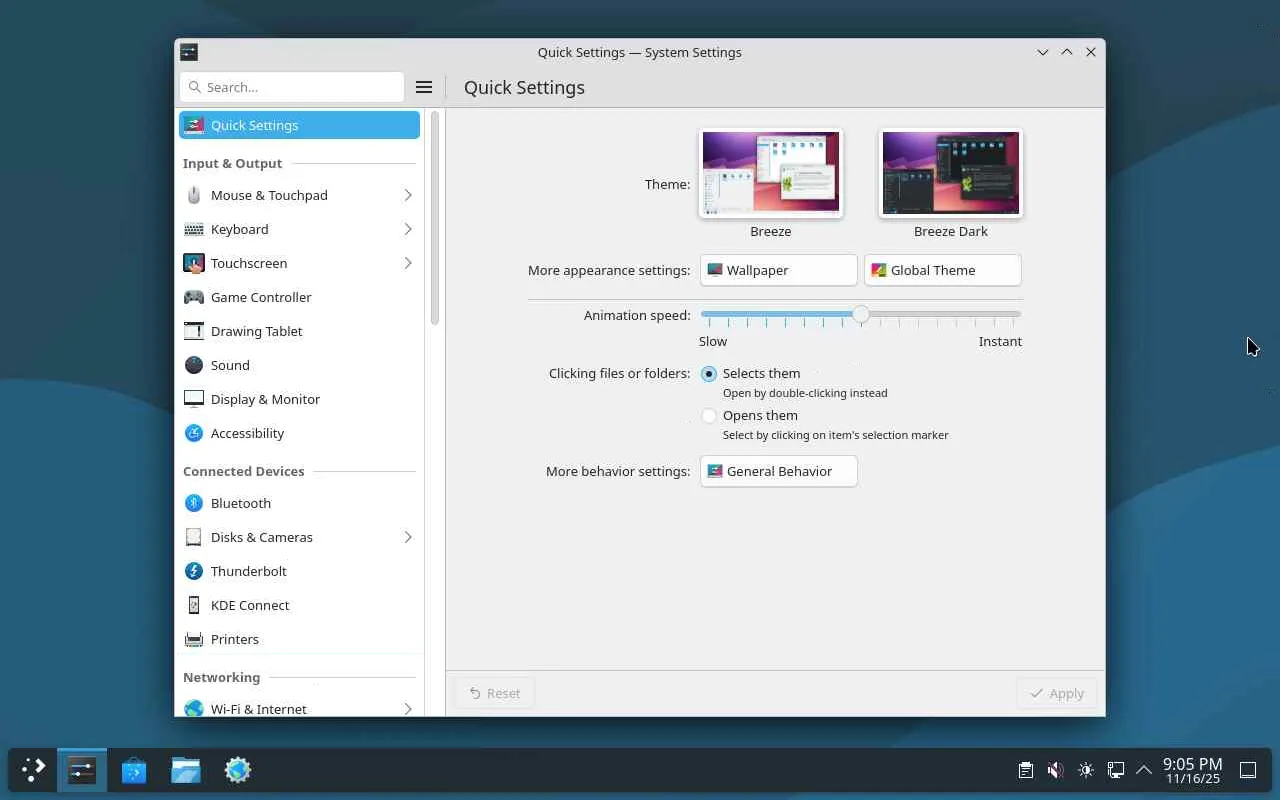Choose the Breeze theme thumbnail
This screenshot has width=1280, height=800.
pyautogui.click(x=771, y=173)
